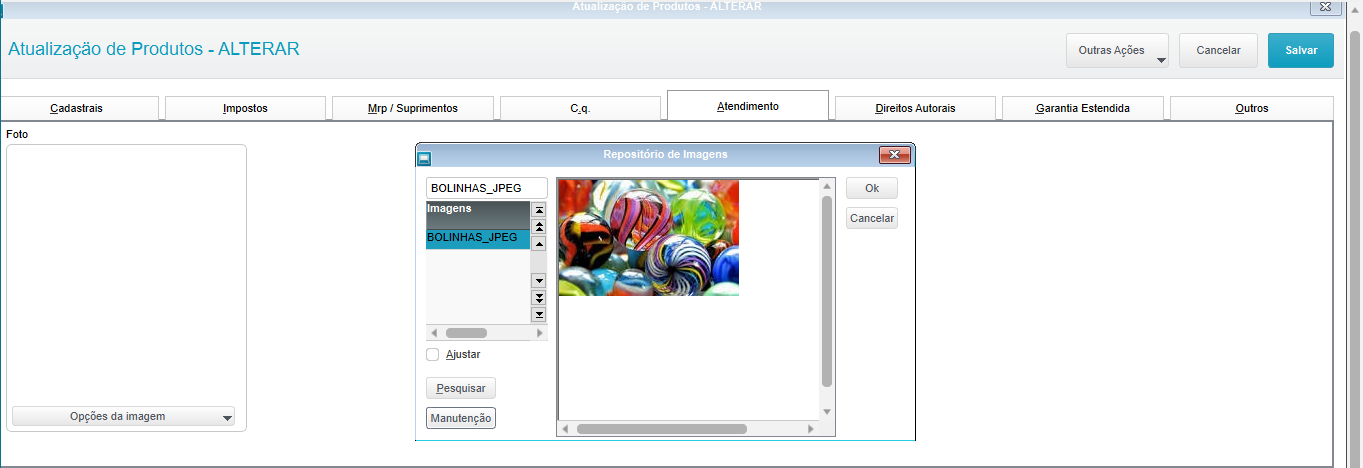
Task: Click the image name input field
Action: pyautogui.click(x=487, y=188)
